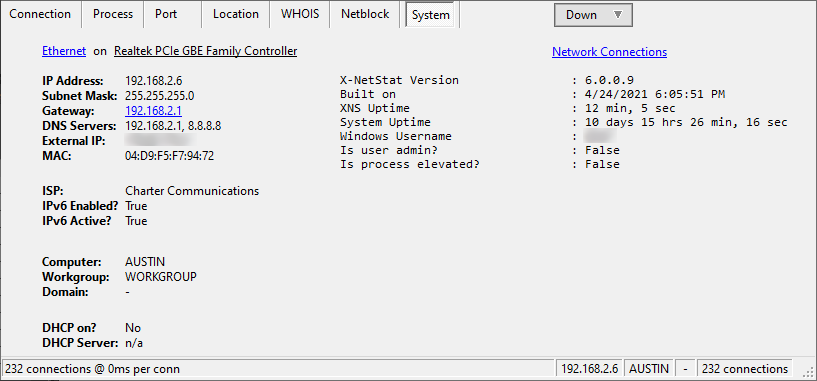Click status bar 232 connections @ 0ms text
The width and height of the screenshot is (817, 381).
pyautogui.click(x=93, y=369)
